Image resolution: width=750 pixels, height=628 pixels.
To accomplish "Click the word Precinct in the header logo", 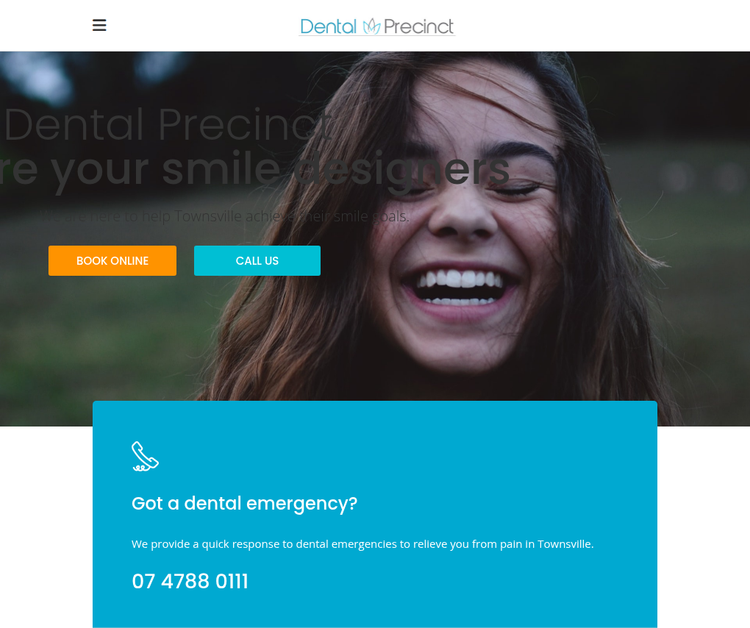I will click(x=419, y=27).
